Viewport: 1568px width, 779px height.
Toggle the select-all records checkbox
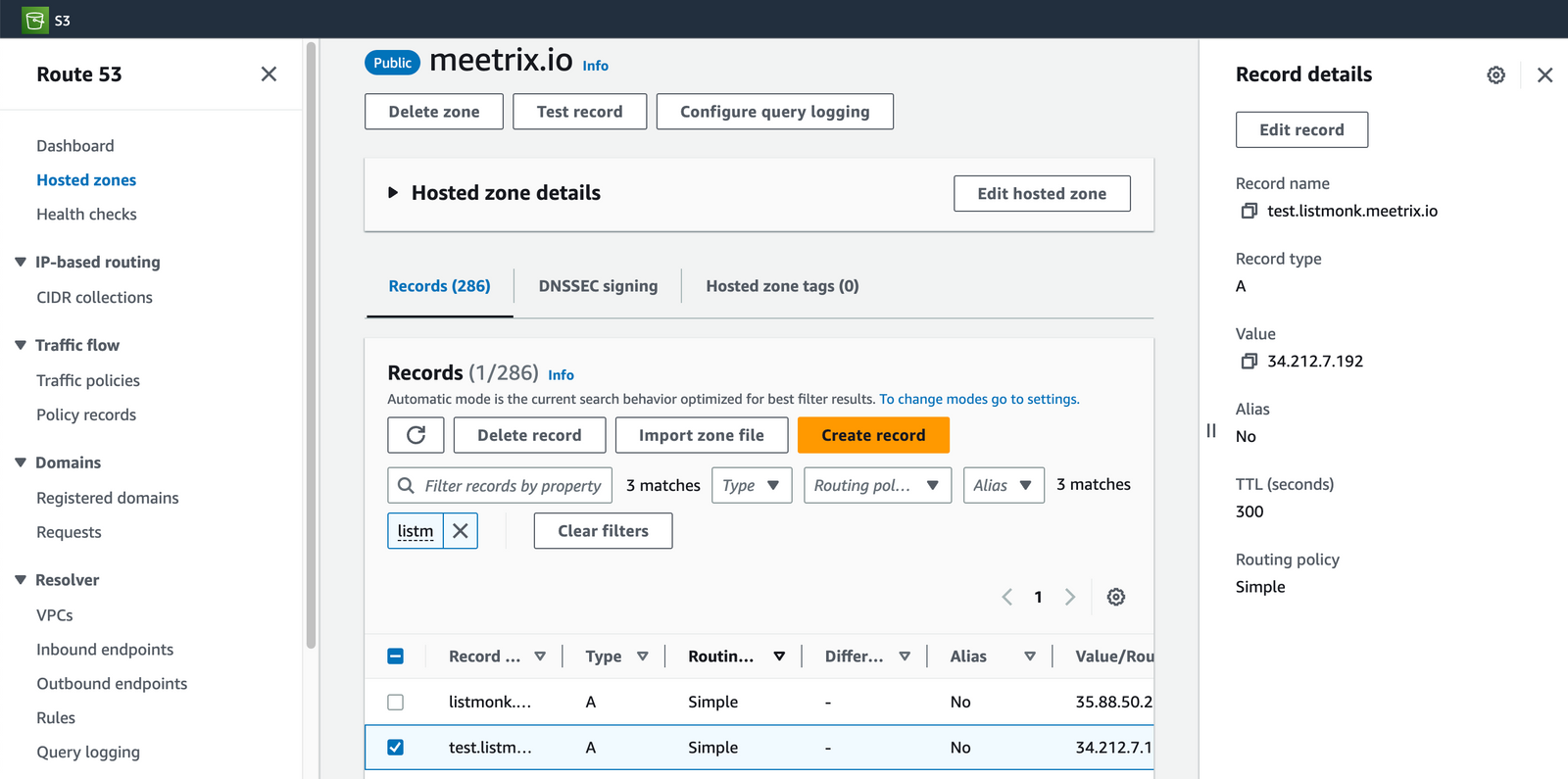click(x=396, y=657)
